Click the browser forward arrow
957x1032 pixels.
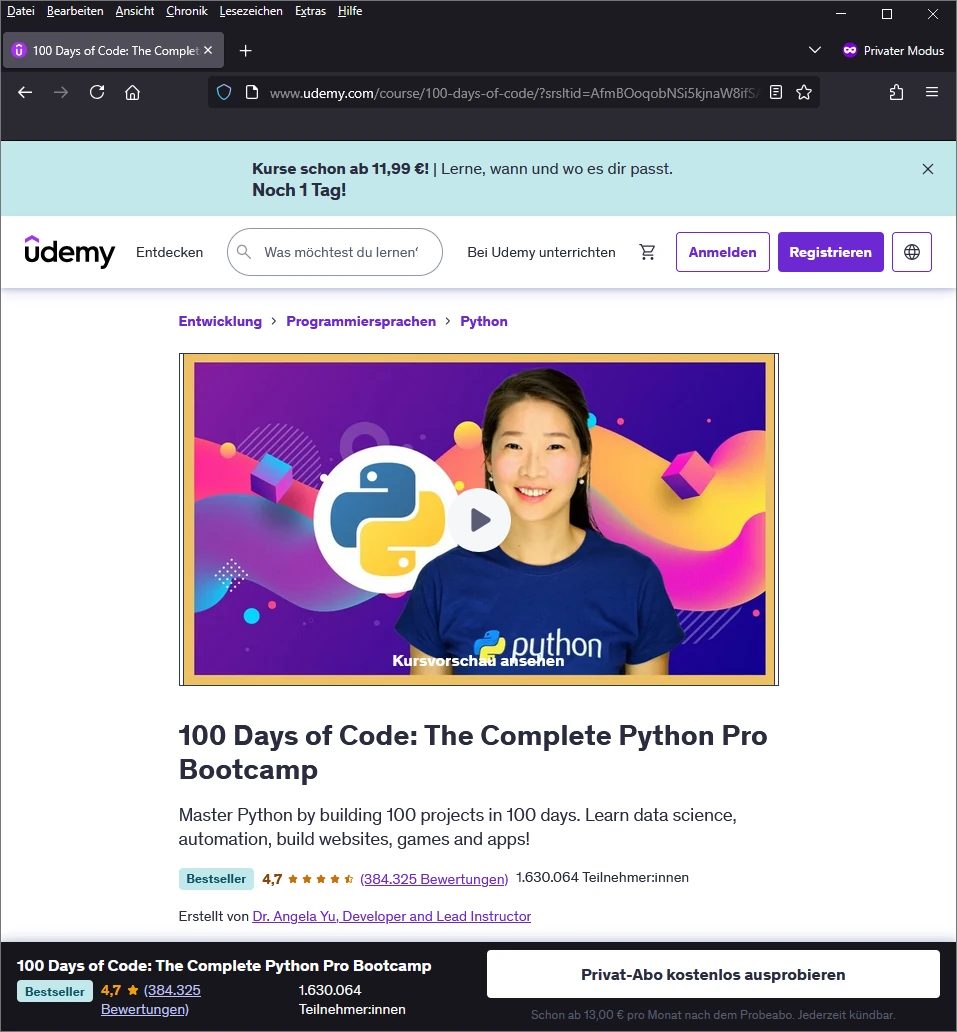pos(61,93)
